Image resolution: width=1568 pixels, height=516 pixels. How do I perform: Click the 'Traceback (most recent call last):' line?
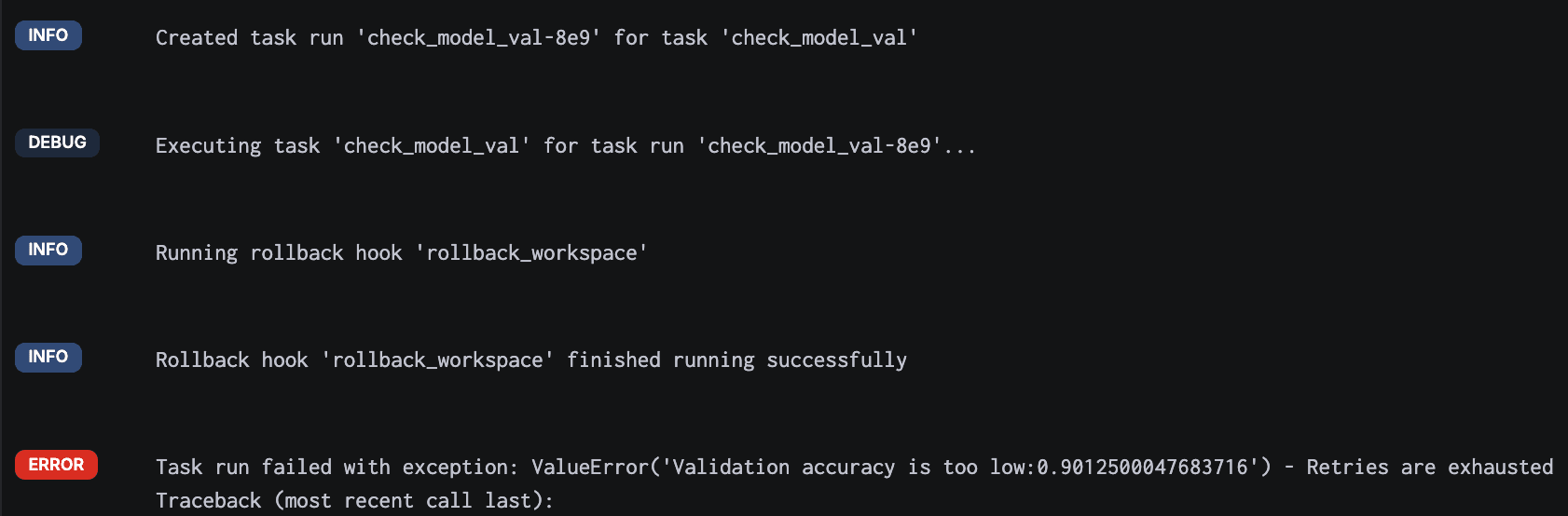354,501
